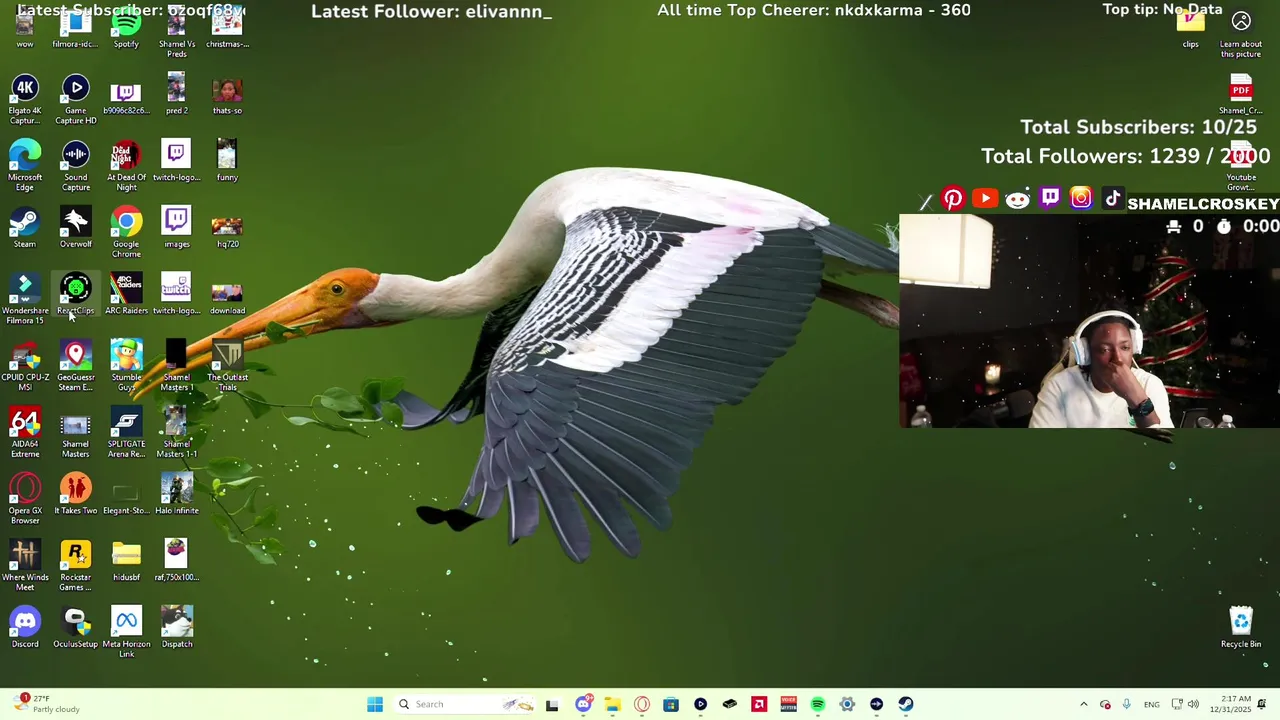
Task: Select the Overwolf desktop icon
Action: pos(76,228)
